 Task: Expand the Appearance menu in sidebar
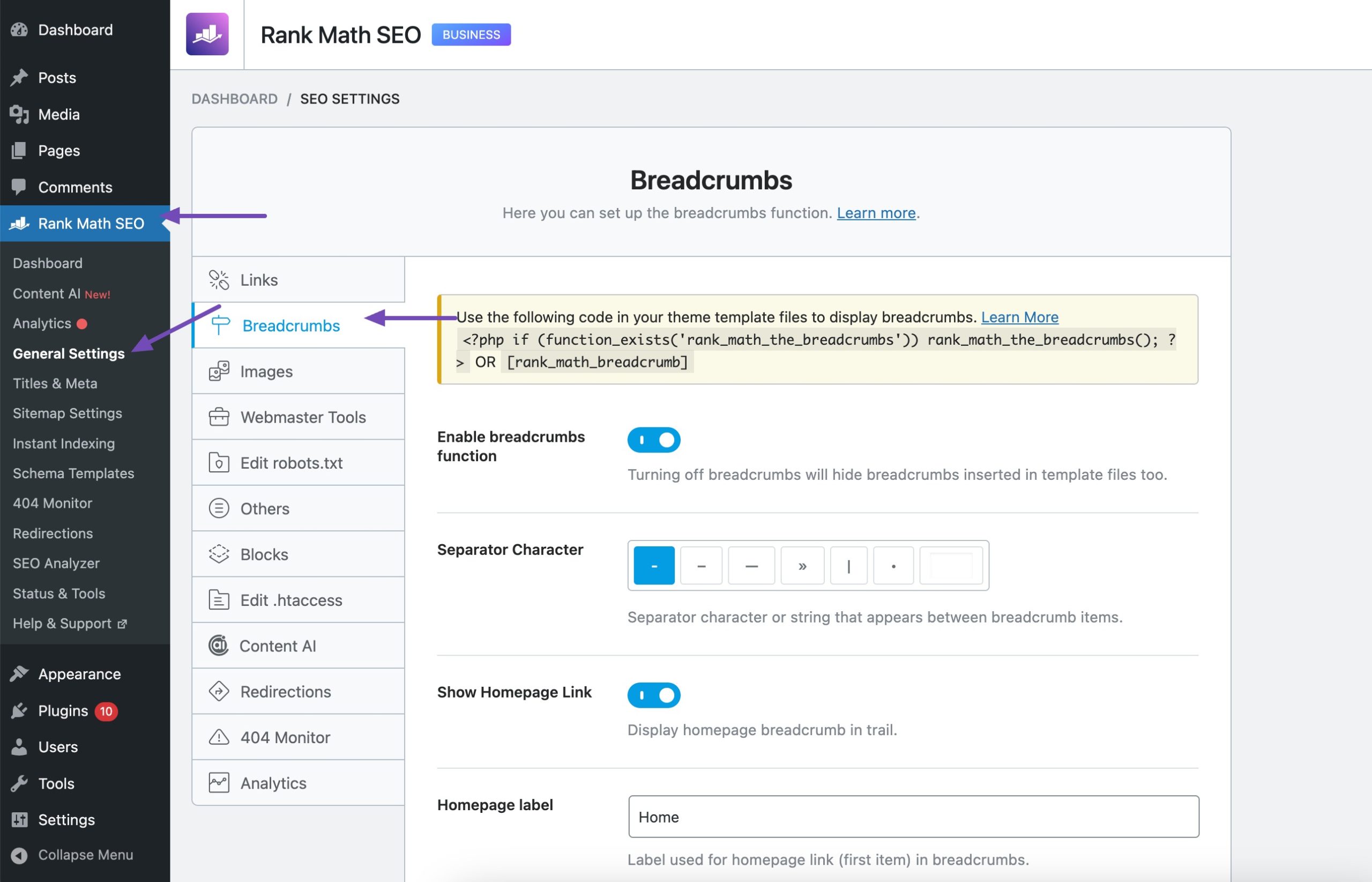[79, 674]
